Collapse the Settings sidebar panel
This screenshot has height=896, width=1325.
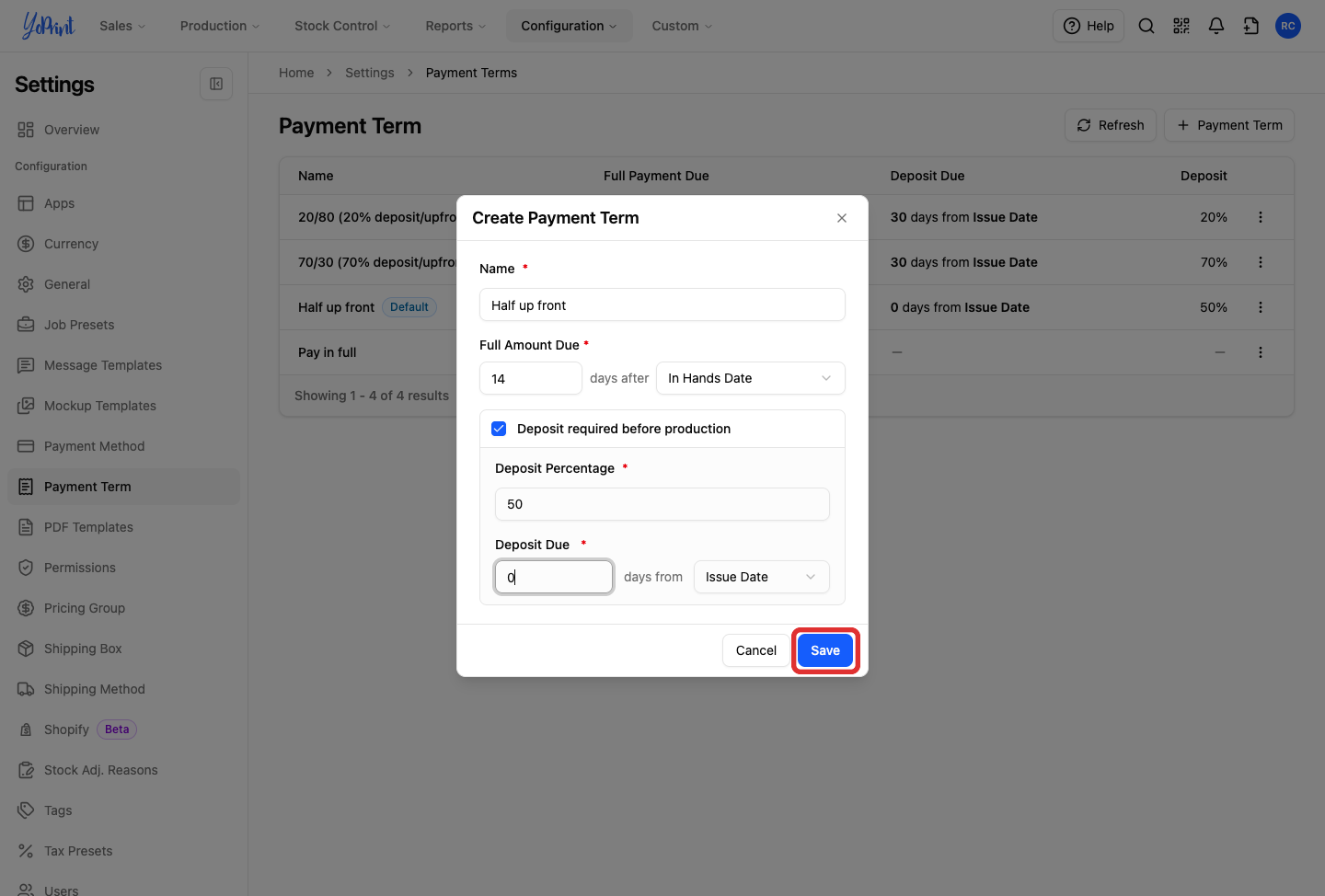[216, 84]
